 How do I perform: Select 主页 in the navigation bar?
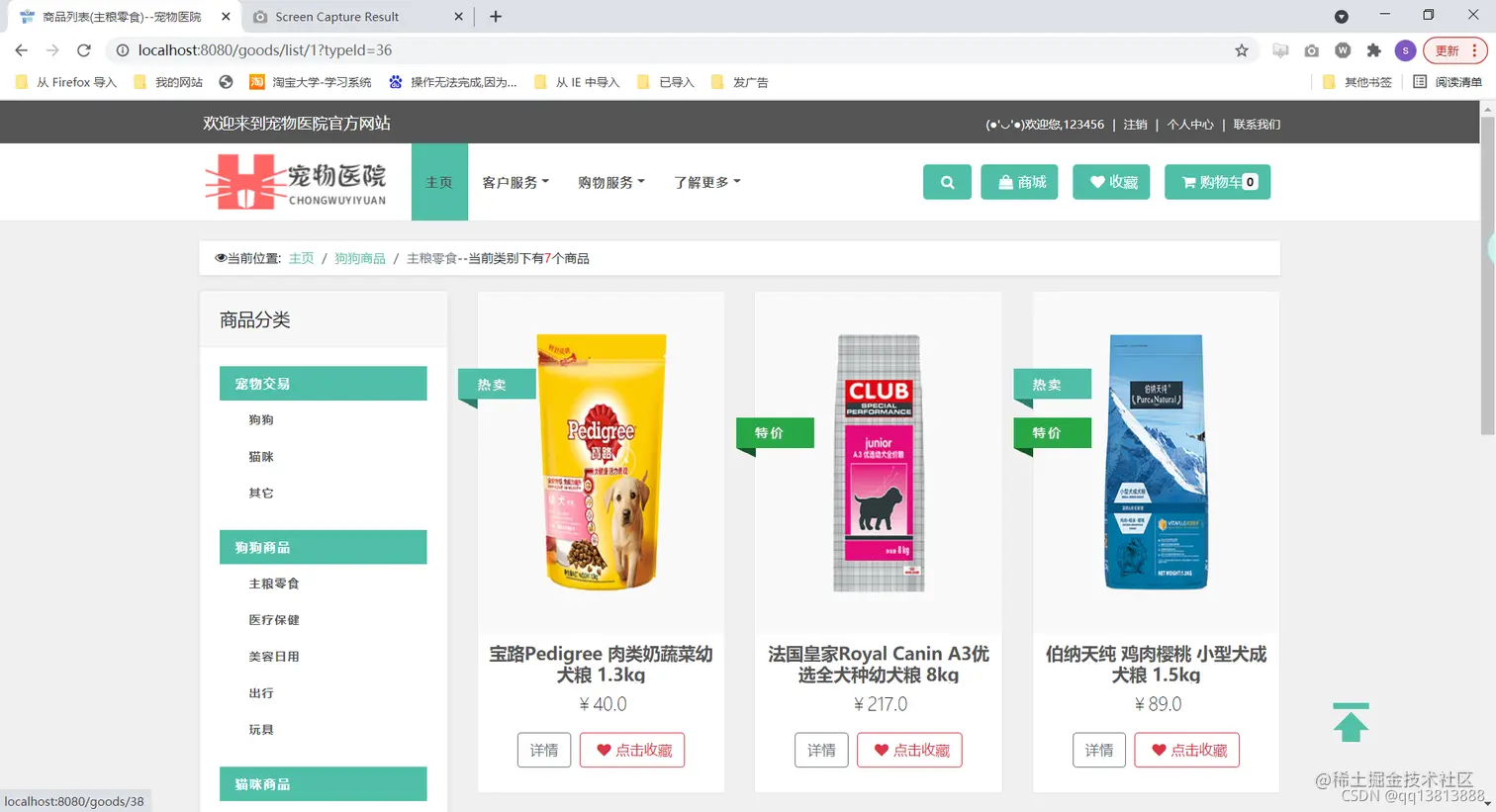click(x=438, y=182)
